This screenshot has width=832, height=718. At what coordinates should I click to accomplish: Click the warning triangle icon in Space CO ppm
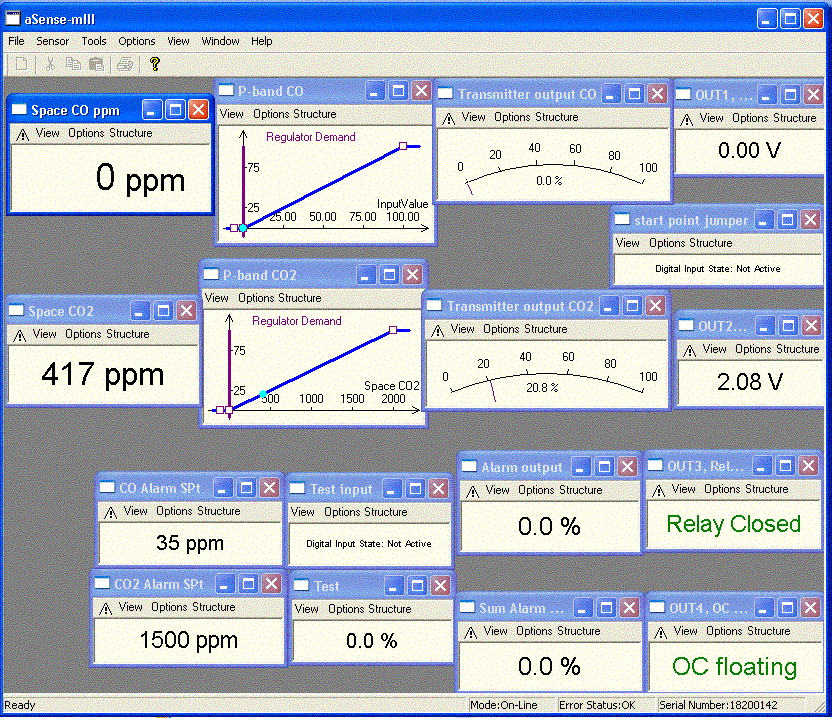tap(22, 134)
